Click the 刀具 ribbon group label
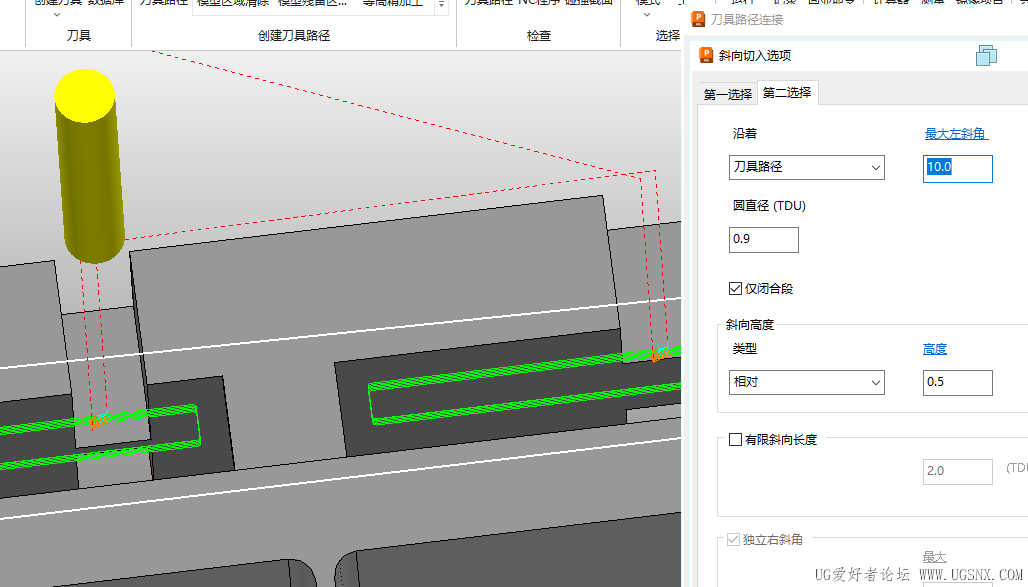The image size is (1028, 587). click(79, 35)
